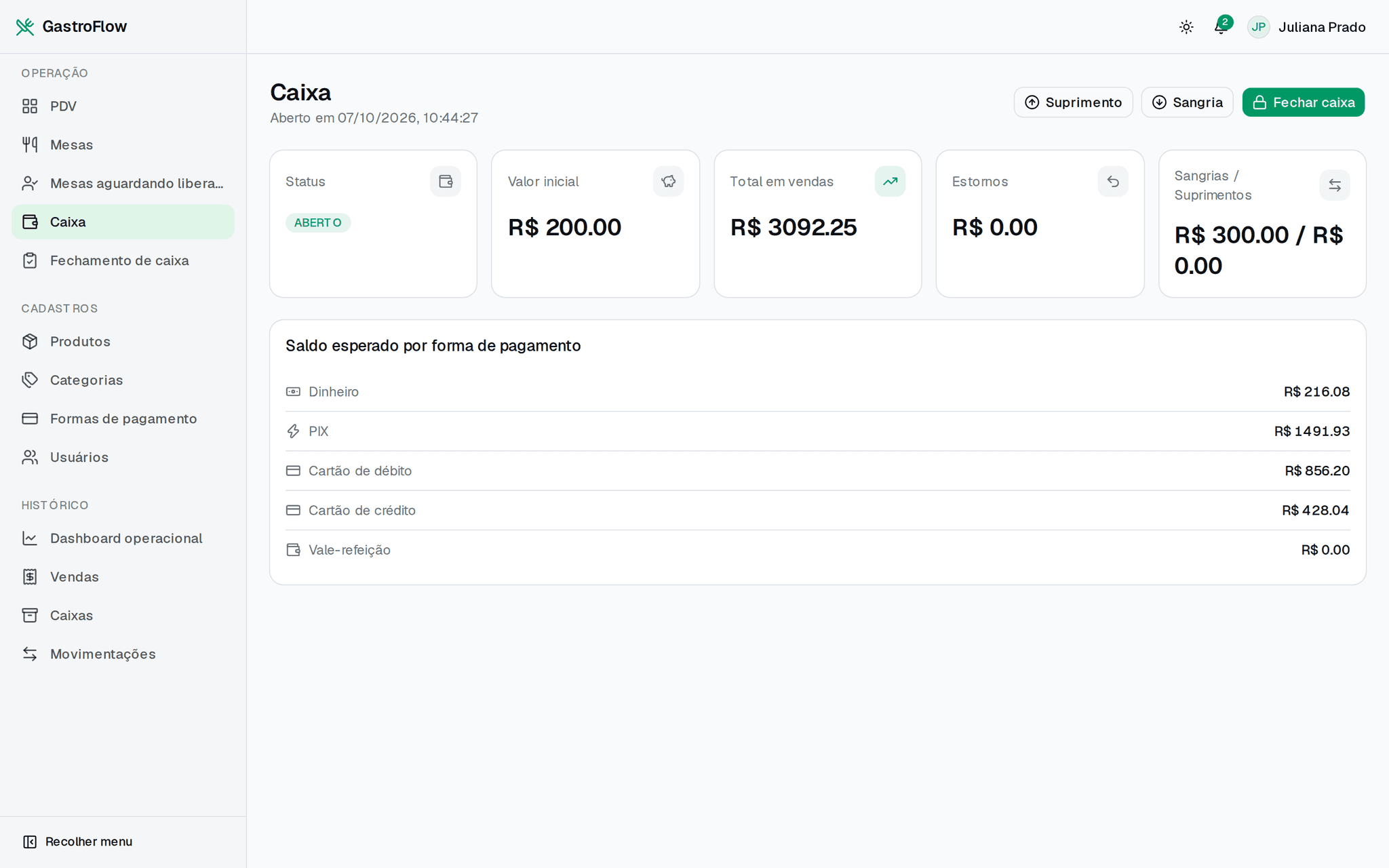Collapse the sidebar with Recolher menu
Screen dimensions: 1389x868
click(x=77, y=842)
